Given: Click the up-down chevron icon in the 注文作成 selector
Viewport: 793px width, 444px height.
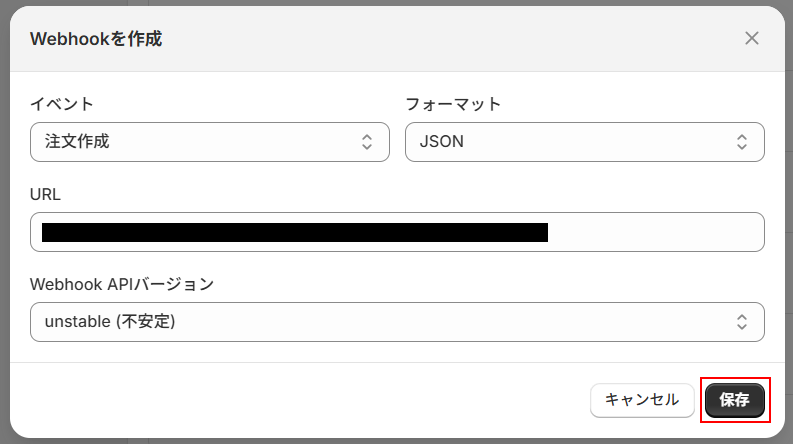Looking at the screenshot, I should pyautogui.click(x=367, y=142).
